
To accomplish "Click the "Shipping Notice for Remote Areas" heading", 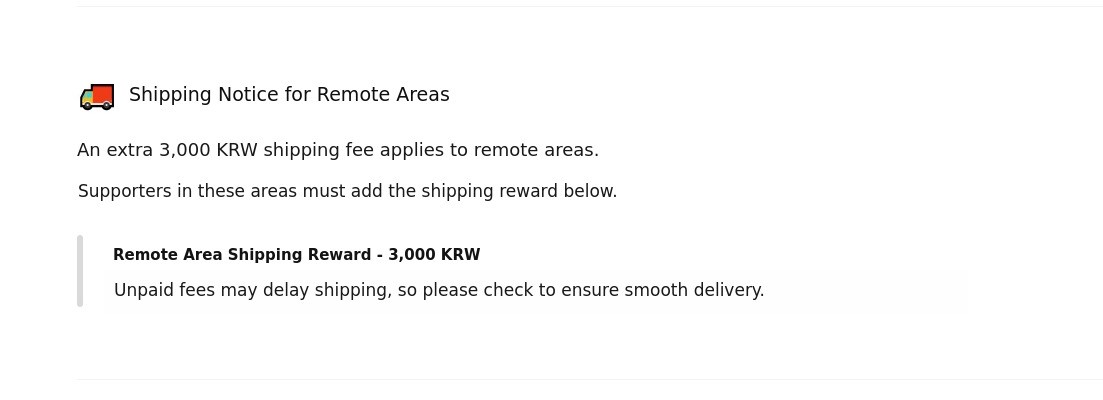I will pyautogui.click(x=289, y=95).
